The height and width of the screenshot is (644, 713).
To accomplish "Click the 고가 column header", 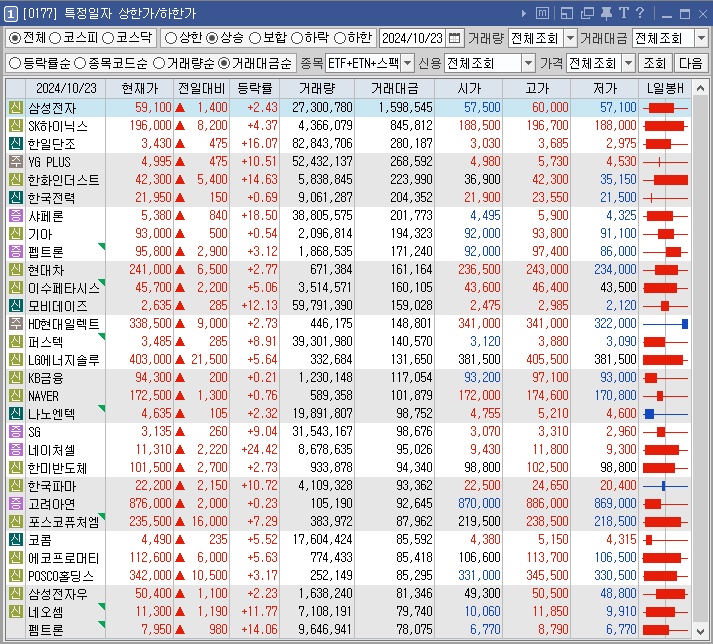I will click(536, 88).
